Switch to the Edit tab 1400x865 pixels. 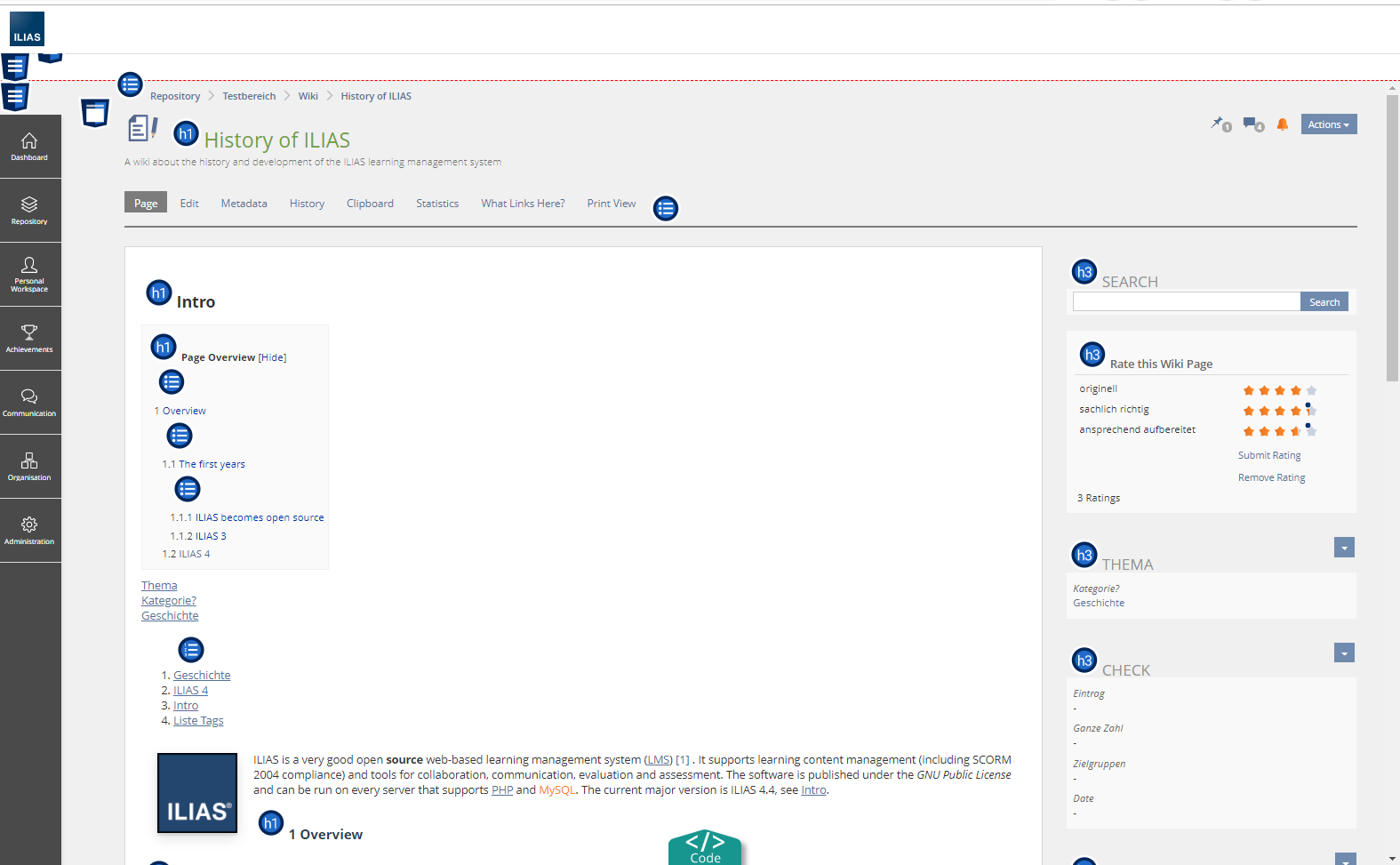tap(189, 204)
